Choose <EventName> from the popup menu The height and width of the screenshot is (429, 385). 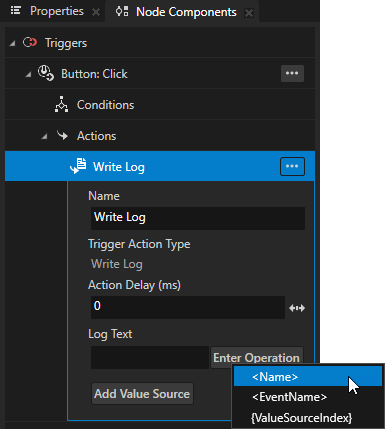[x=308, y=397]
